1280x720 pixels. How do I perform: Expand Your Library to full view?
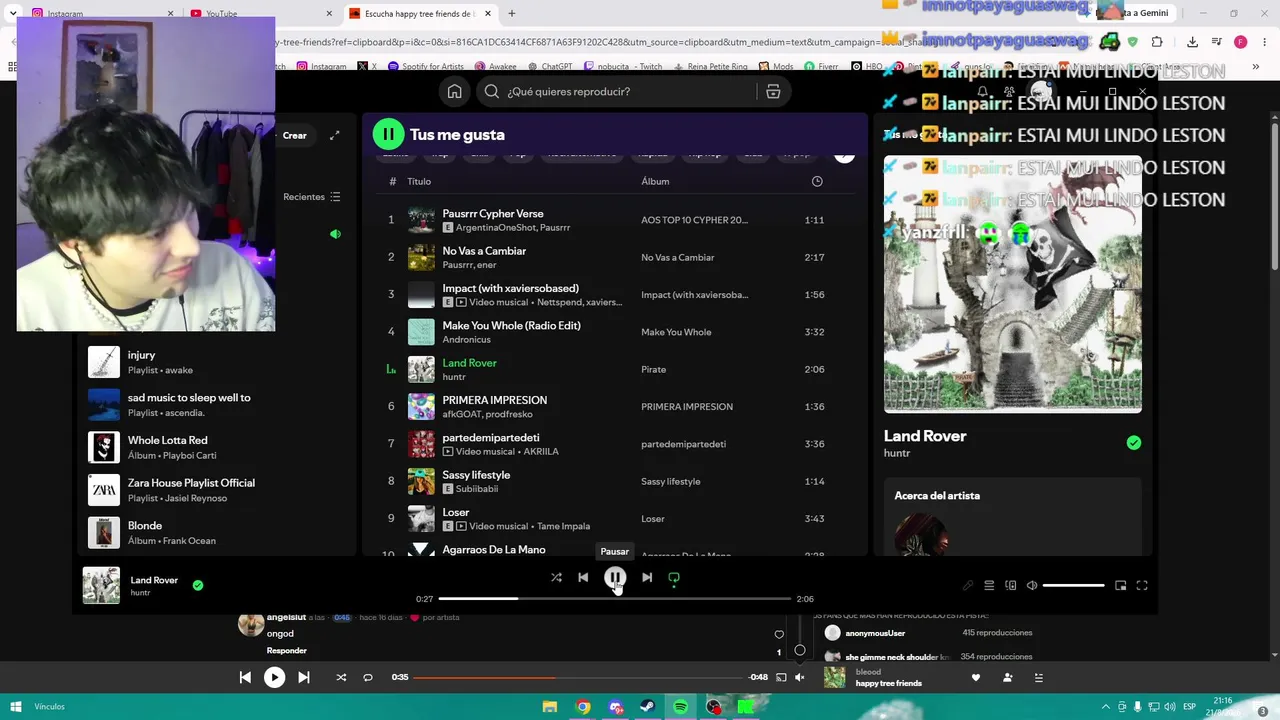pos(335,135)
